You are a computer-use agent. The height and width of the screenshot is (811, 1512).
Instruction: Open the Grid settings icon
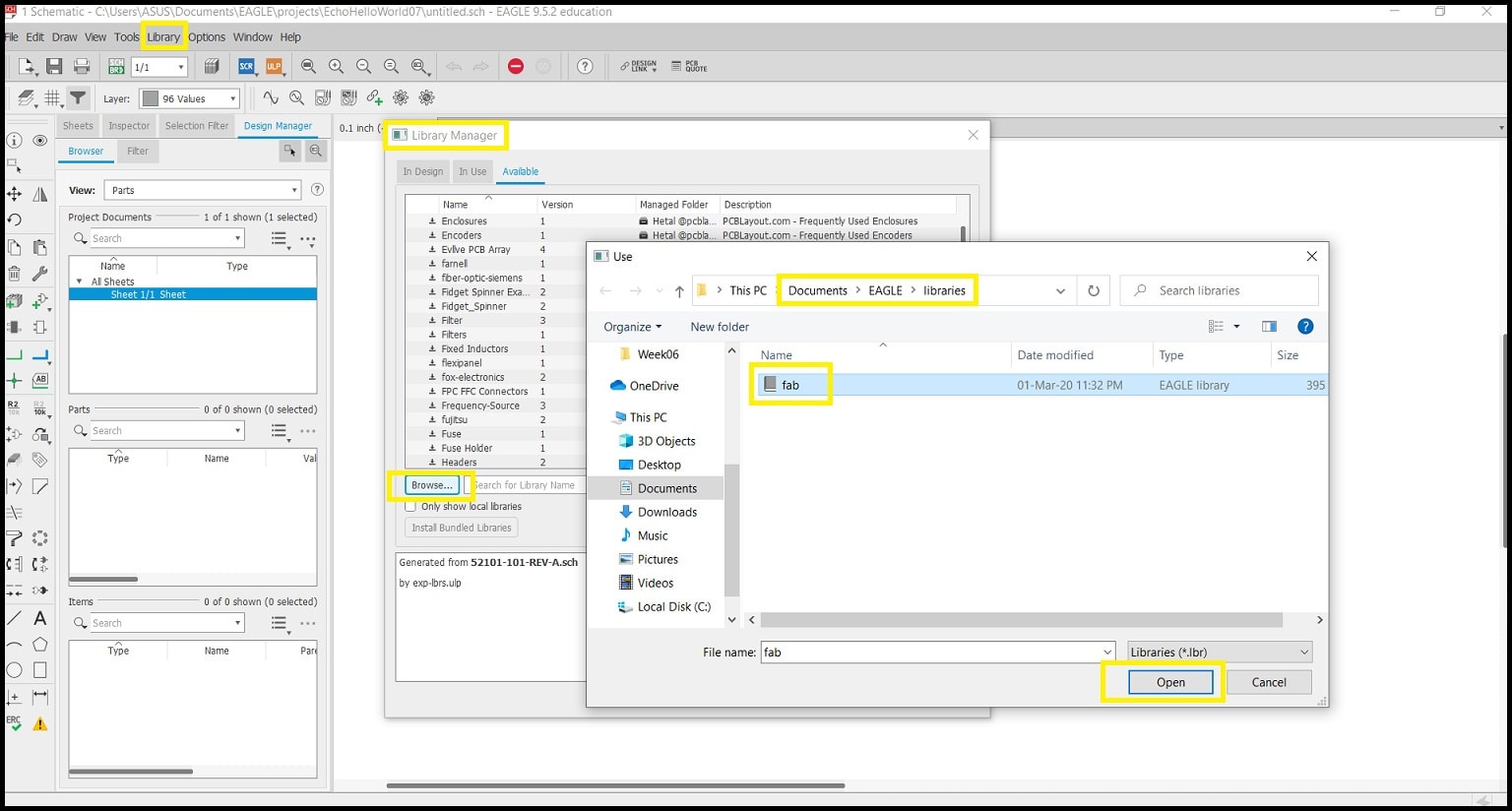pyautogui.click(x=52, y=97)
